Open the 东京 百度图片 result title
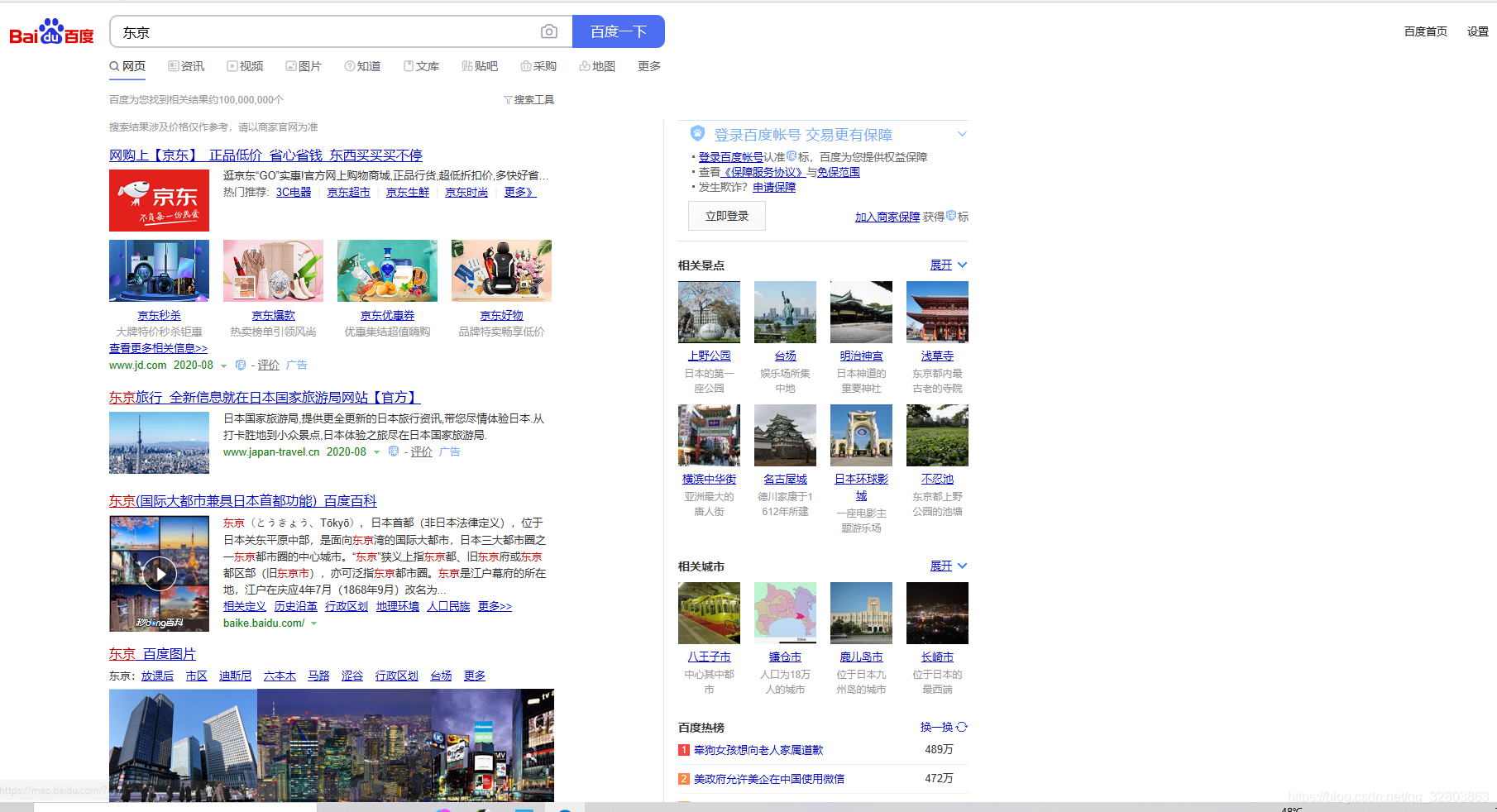This screenshot has height=812, width=1497. (152, 653)
